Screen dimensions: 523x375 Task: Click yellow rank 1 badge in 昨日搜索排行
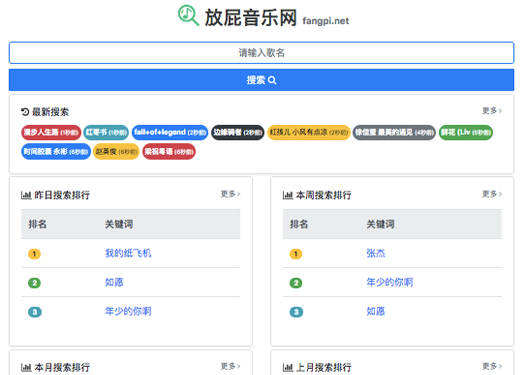tap(34, 254)
